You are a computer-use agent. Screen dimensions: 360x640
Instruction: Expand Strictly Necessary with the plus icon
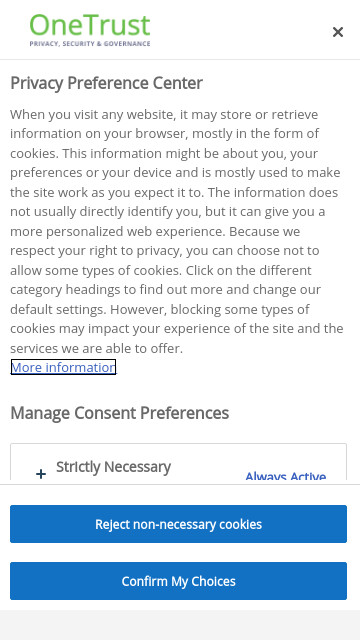point(41,474)
